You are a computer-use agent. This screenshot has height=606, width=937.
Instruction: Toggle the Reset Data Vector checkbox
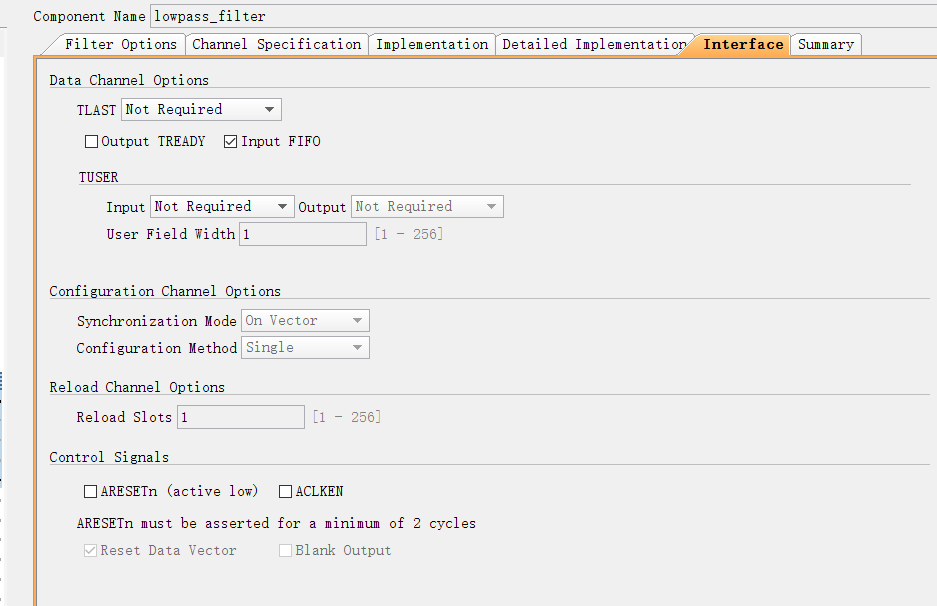coord(92,551)
